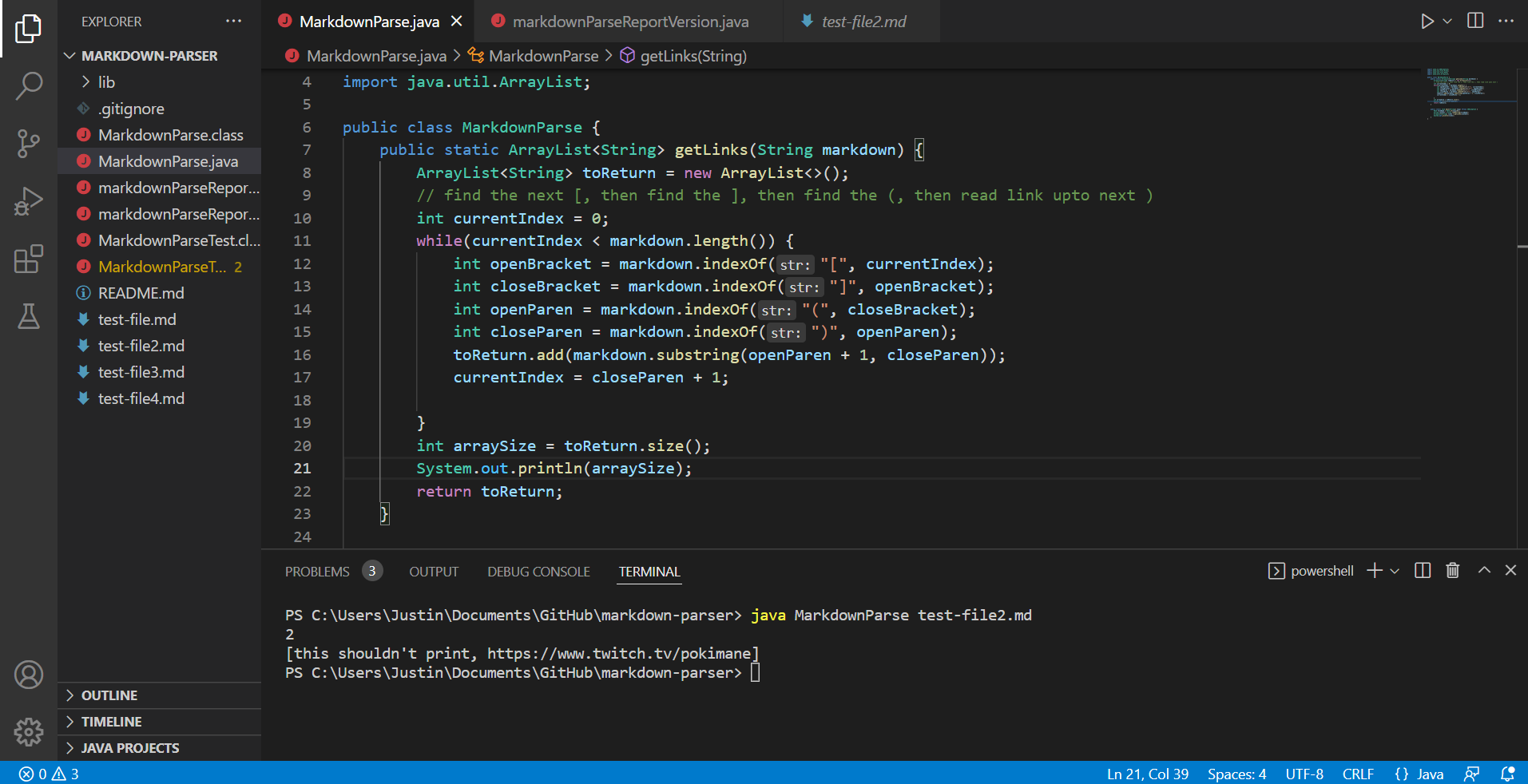Open the Extensions view
Image resolution: width=1528 pixels, height=784 pixels.
click(29, 259)
